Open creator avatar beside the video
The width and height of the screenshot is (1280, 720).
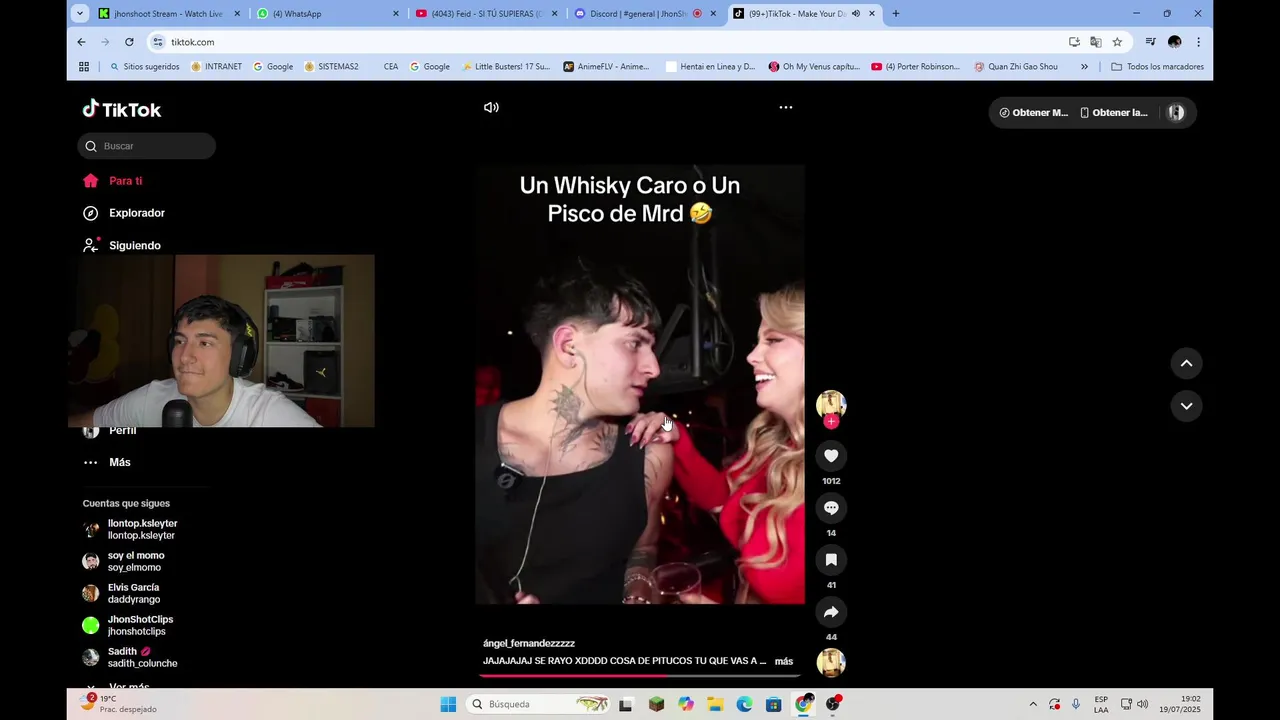[x=831, y=403]
